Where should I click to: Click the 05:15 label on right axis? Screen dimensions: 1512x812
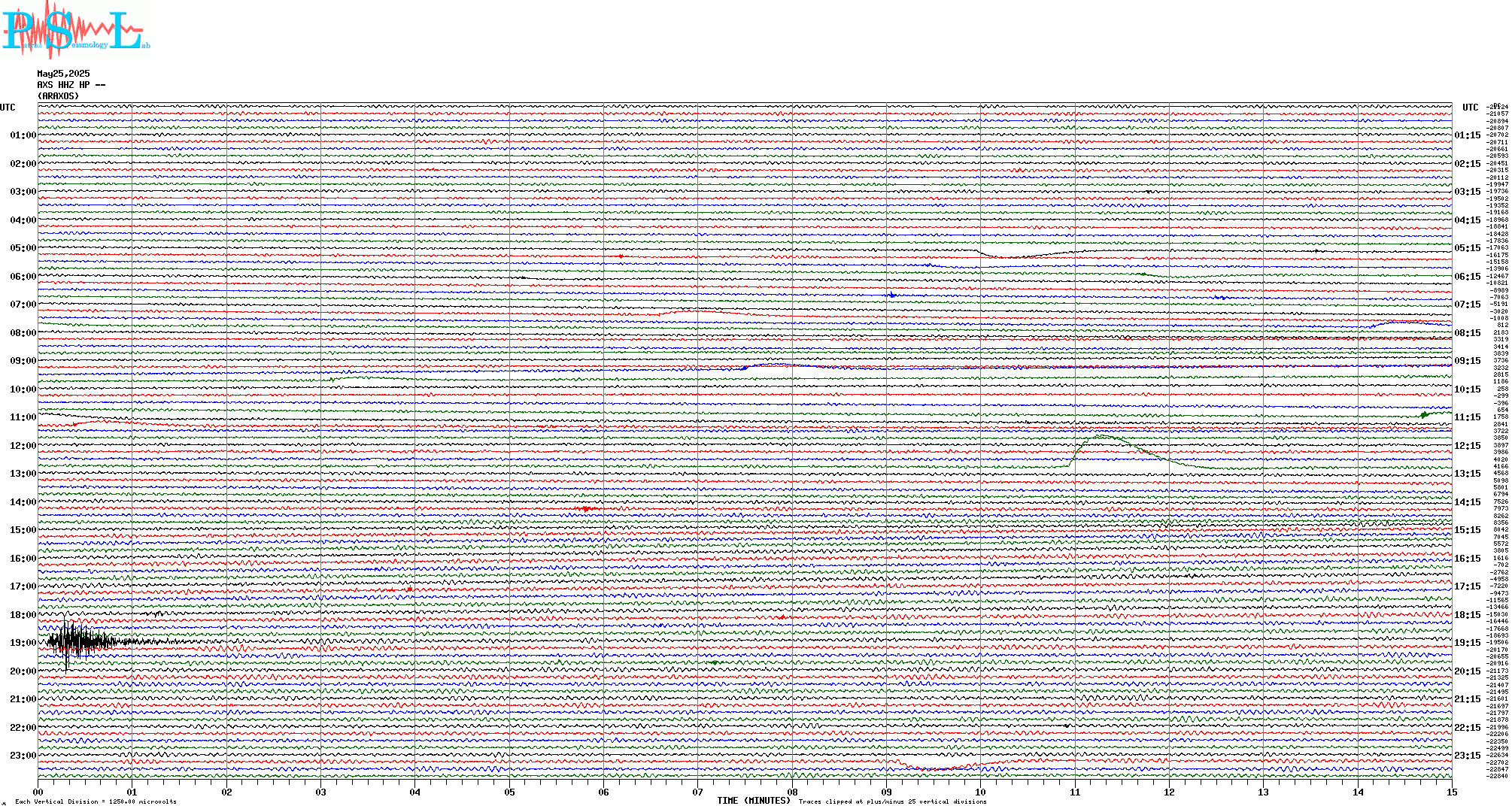[1467, 248]
